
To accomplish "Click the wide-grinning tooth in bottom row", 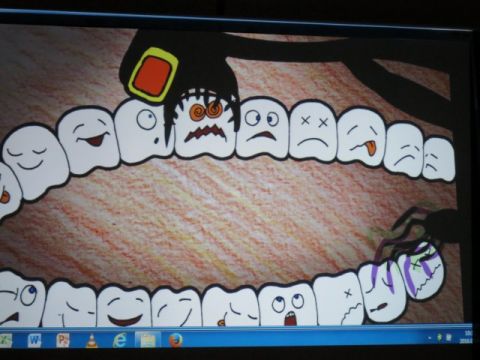I will click(x=124, y=306).
